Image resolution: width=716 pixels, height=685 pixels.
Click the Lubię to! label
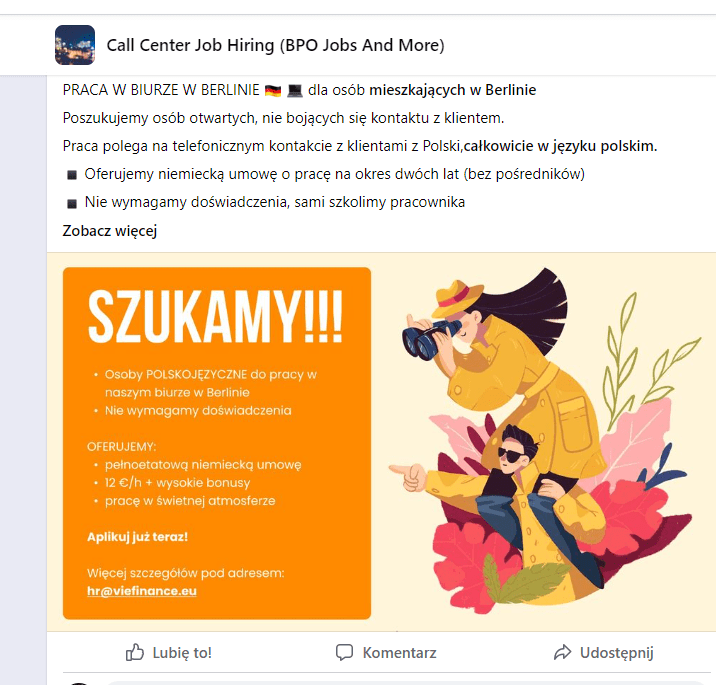tap(182, 653)
